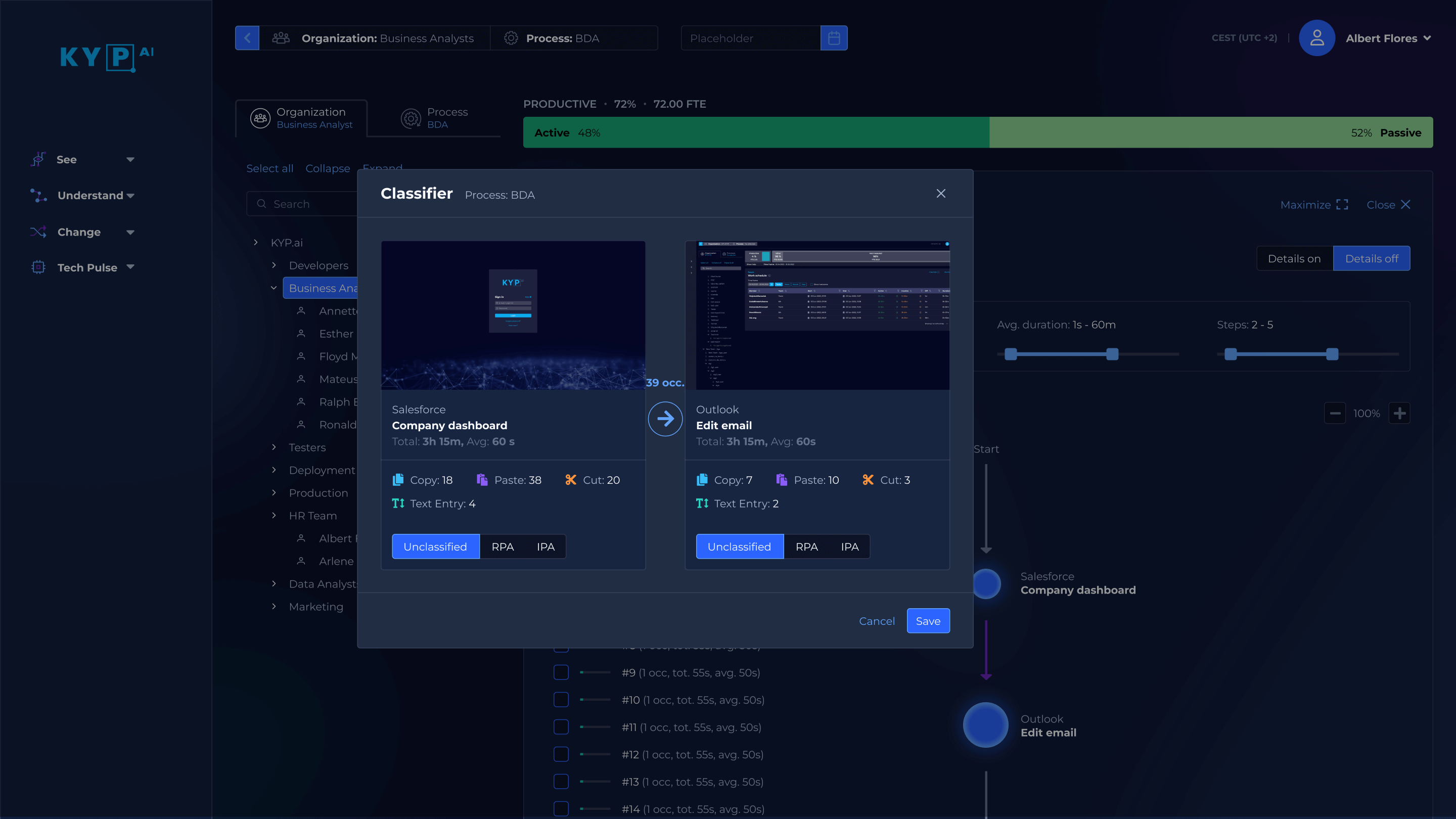1456x819 pixels.
Task: Click the blue back arrow button
Action: click(x=247, y=38)
